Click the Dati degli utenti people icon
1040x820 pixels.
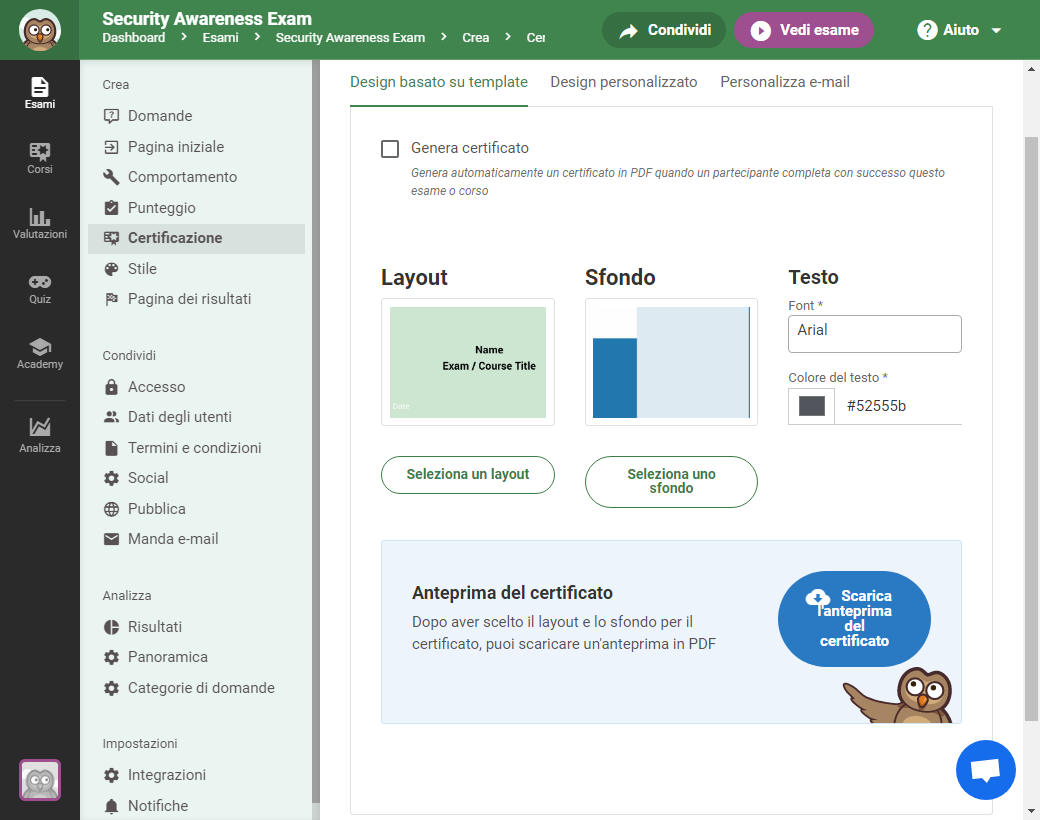[x=111, y=417]
